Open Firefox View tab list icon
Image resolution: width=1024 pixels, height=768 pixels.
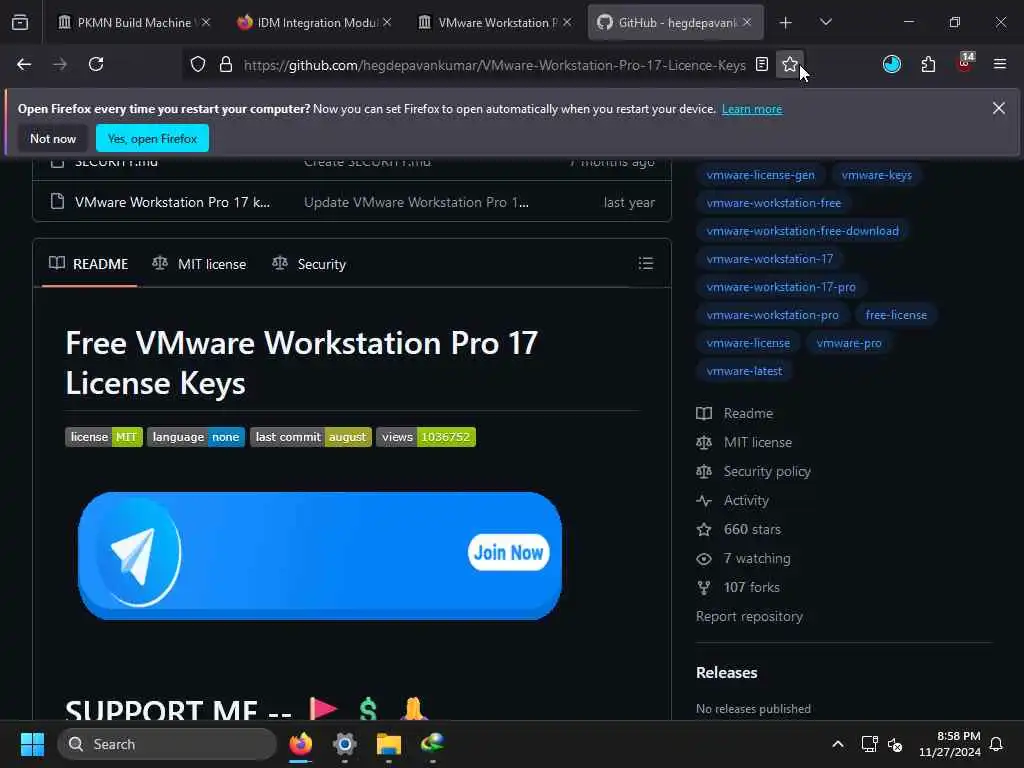(x=20, y=22)
